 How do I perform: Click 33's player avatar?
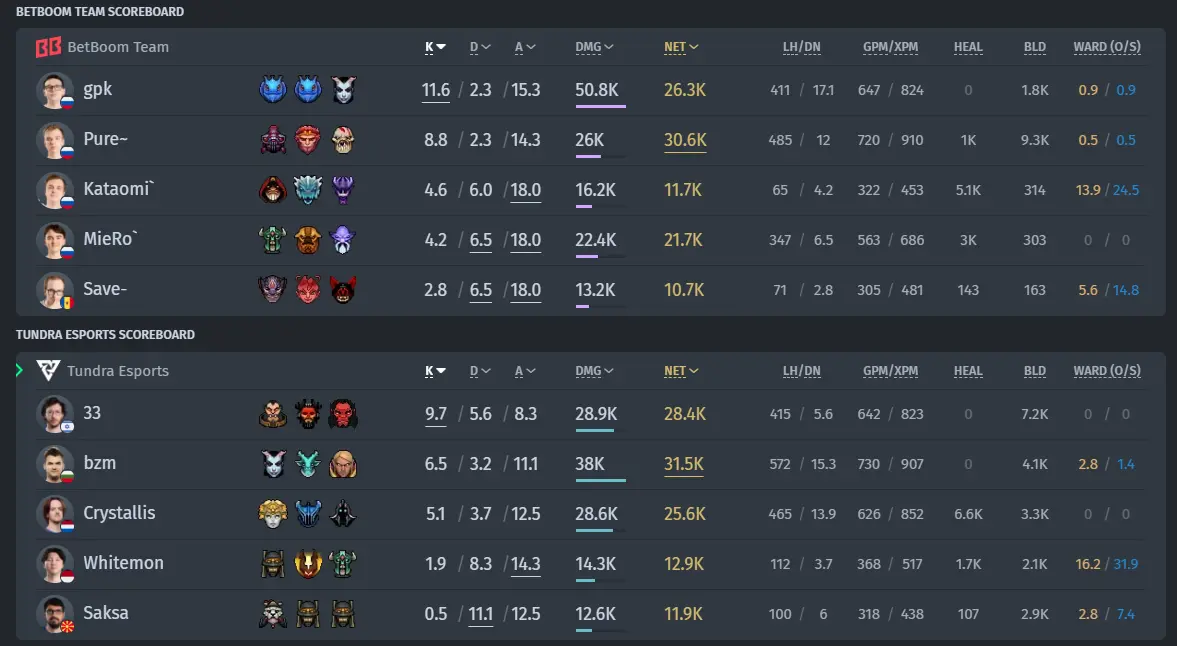(x=55, y=414)
